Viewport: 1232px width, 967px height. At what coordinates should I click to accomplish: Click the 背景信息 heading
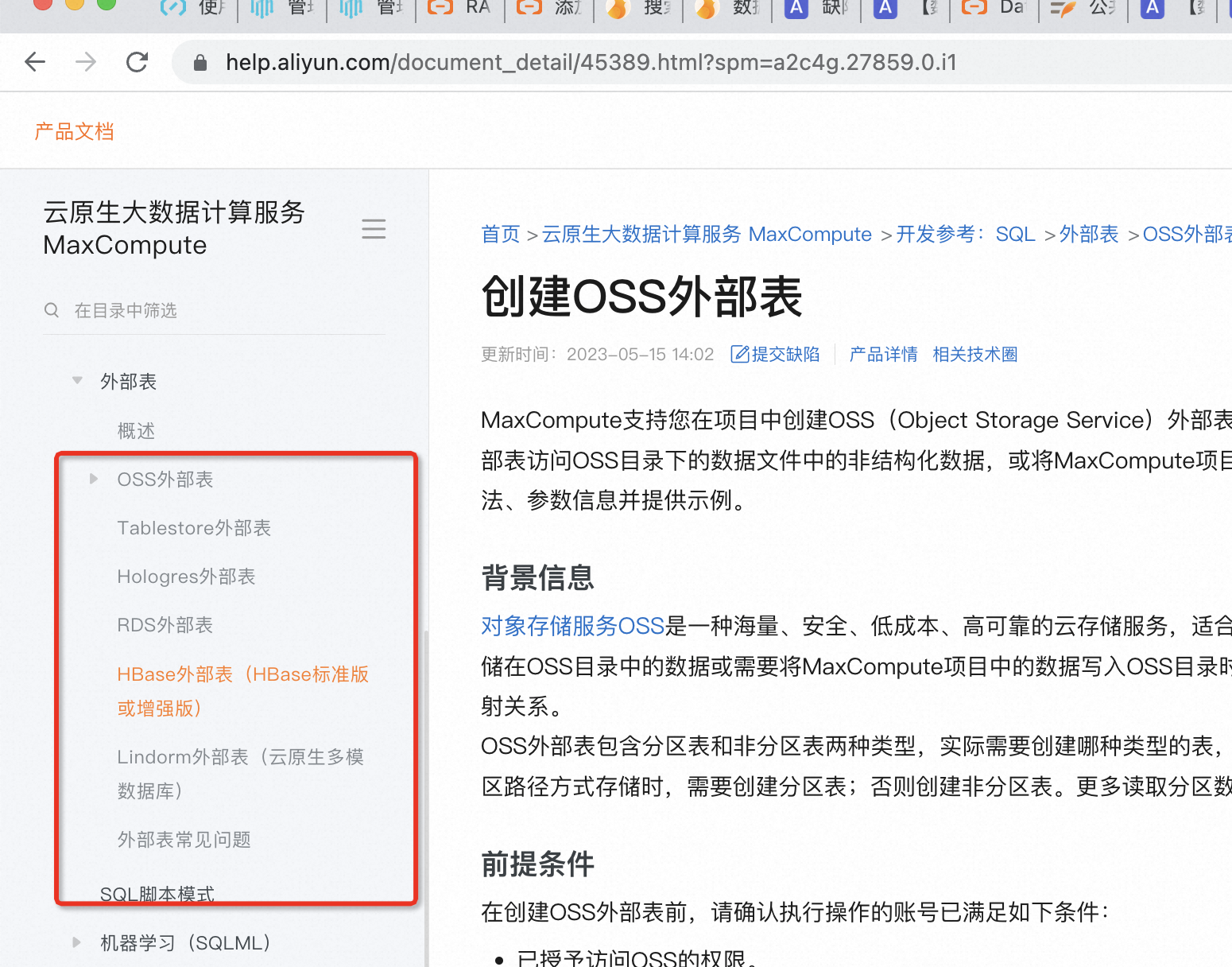[538, 577]
